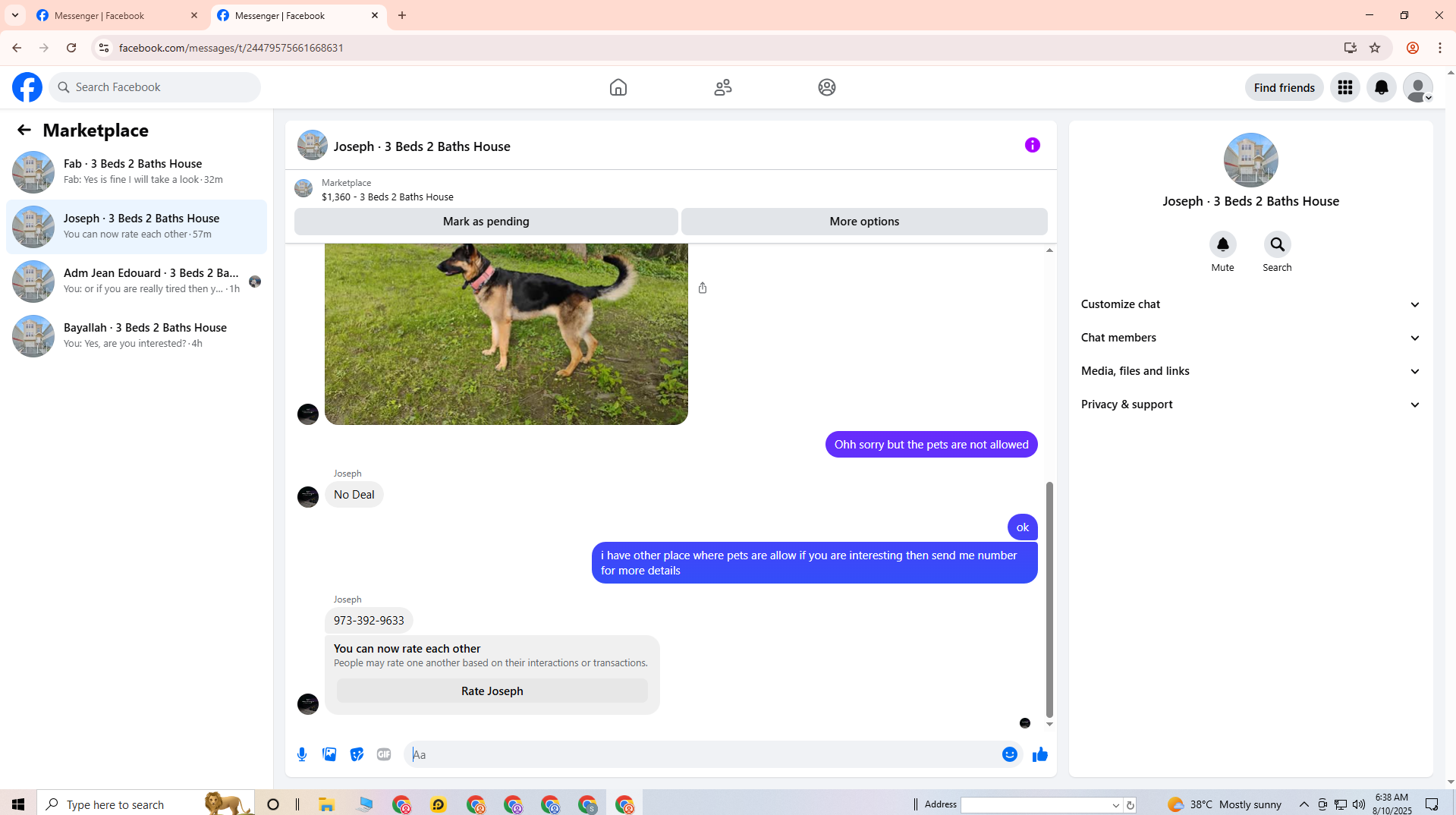Open File Explorer from the taskbar
This screenshot has width=1456, height=815.
tap(327, 804)
